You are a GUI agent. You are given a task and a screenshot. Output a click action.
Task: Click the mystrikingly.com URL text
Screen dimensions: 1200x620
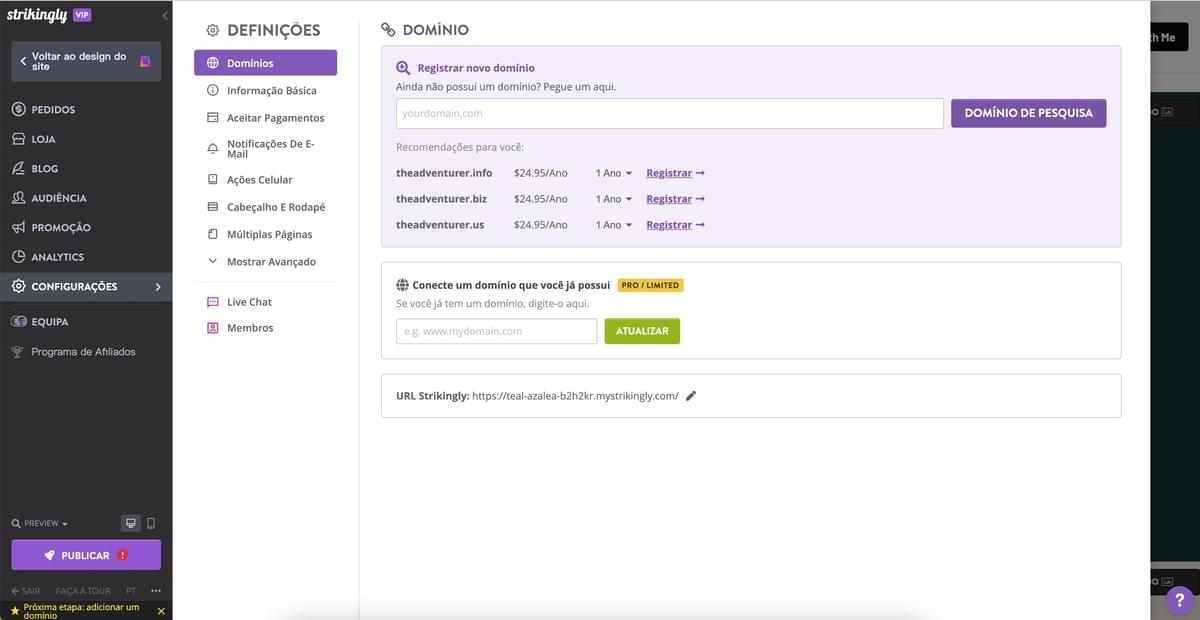[575, 396]
